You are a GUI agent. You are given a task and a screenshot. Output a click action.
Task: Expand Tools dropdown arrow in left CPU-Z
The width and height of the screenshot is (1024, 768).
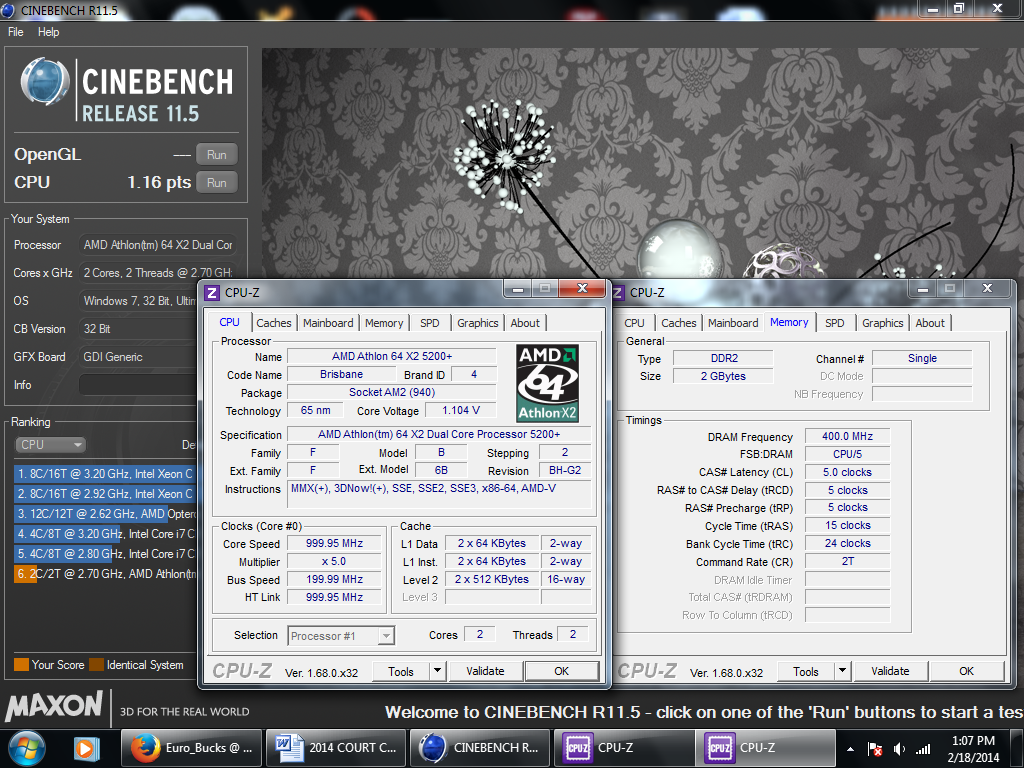coord(437,671)
